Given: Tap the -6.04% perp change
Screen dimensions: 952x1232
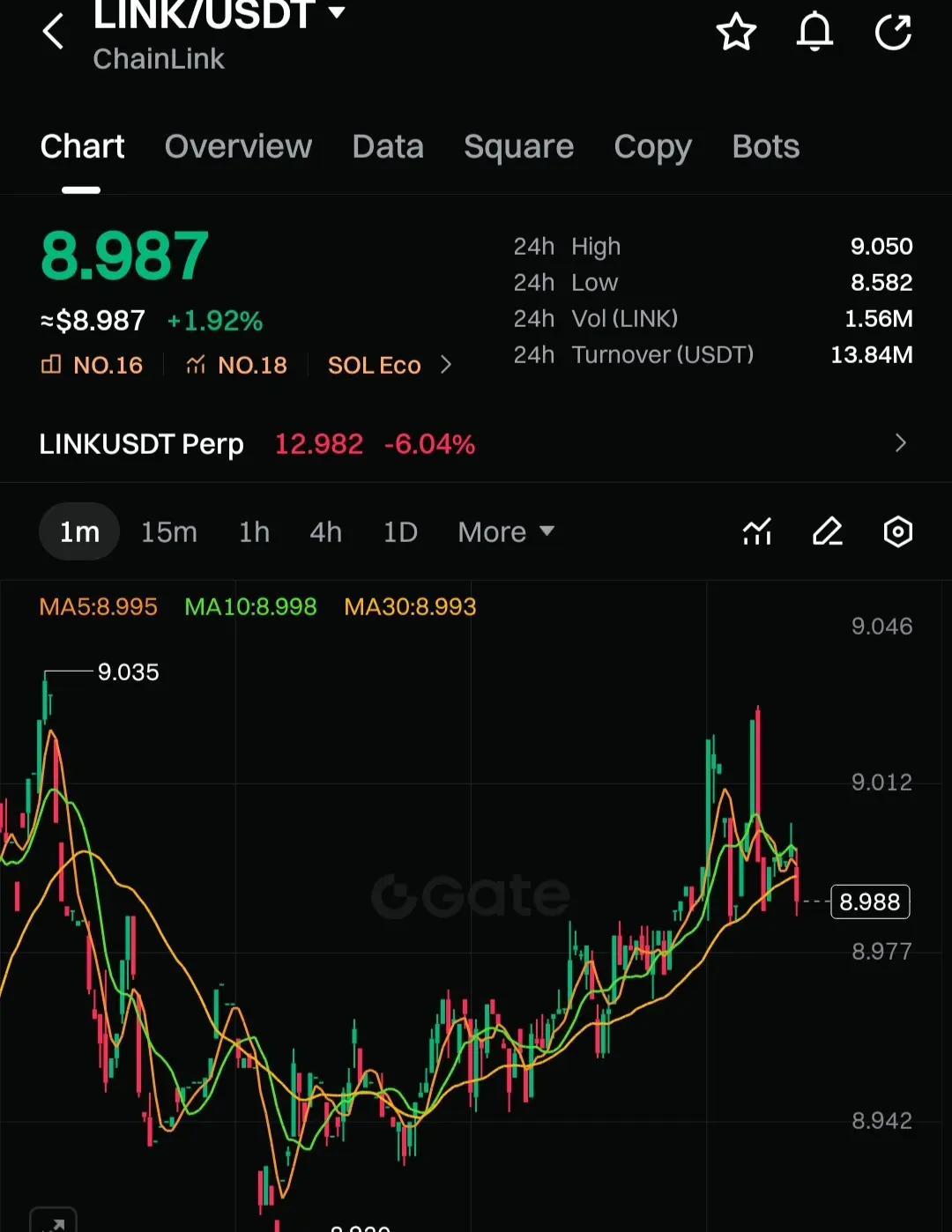Looking at the screenshot, I should [429, 443].
